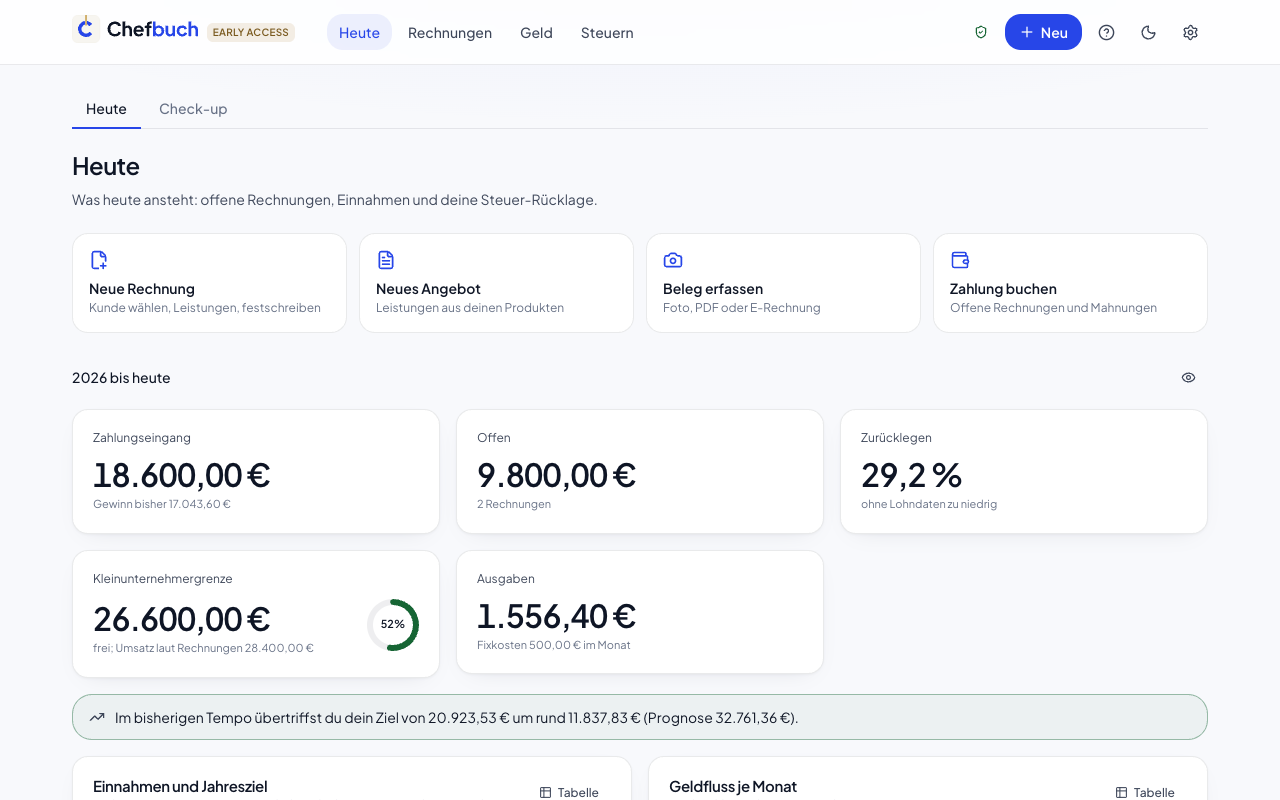Go to Geld in the top navigation
The image size is (1280, 800).
tap(536, 32)
